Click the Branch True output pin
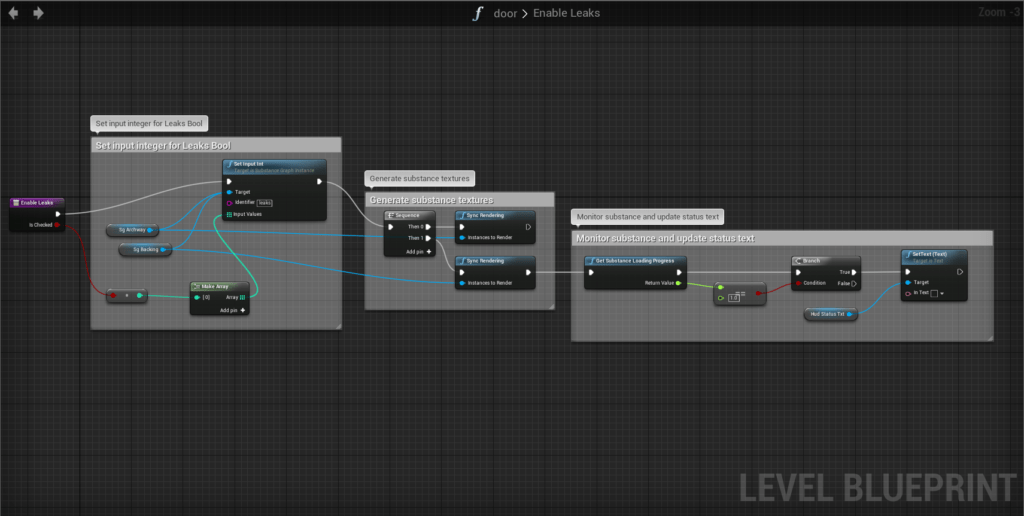The height and width of the screenshot is (516, 1024). click(854, 272)
